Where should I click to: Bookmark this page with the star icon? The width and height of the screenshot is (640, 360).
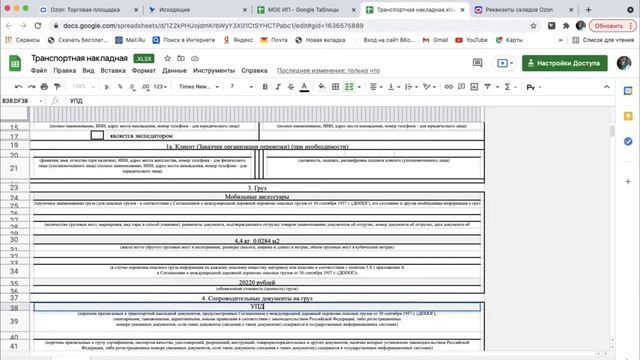click(x=533, y=25)
